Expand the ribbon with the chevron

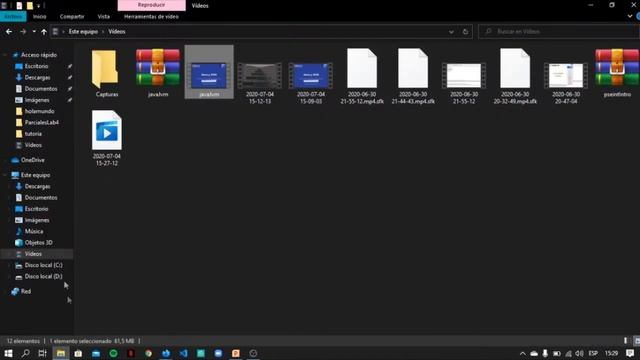click(x=630, y=16)
